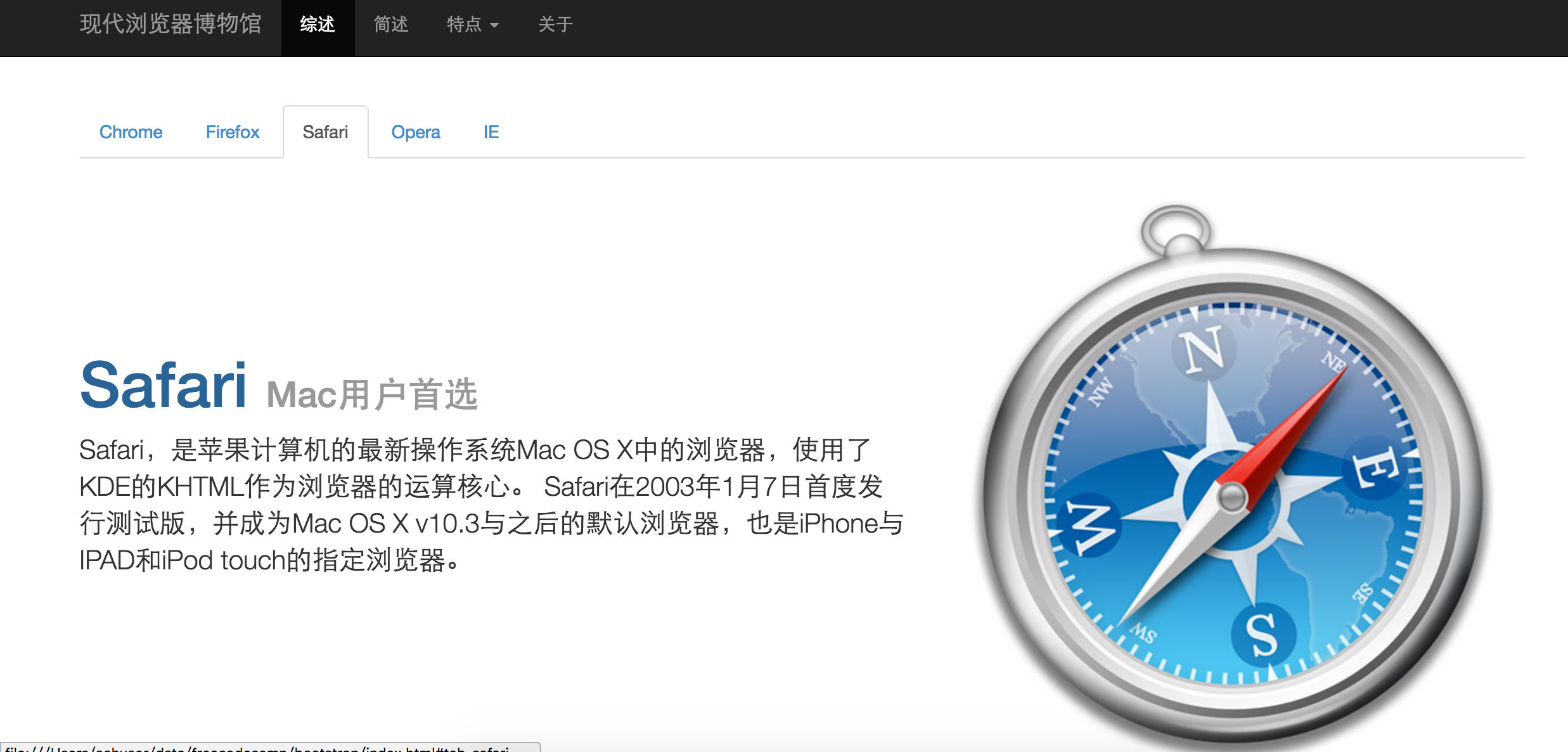Switch to the Firefox tab
Image resolution: width=1568 pixels, height=752 pixels.
pos(233,132)
